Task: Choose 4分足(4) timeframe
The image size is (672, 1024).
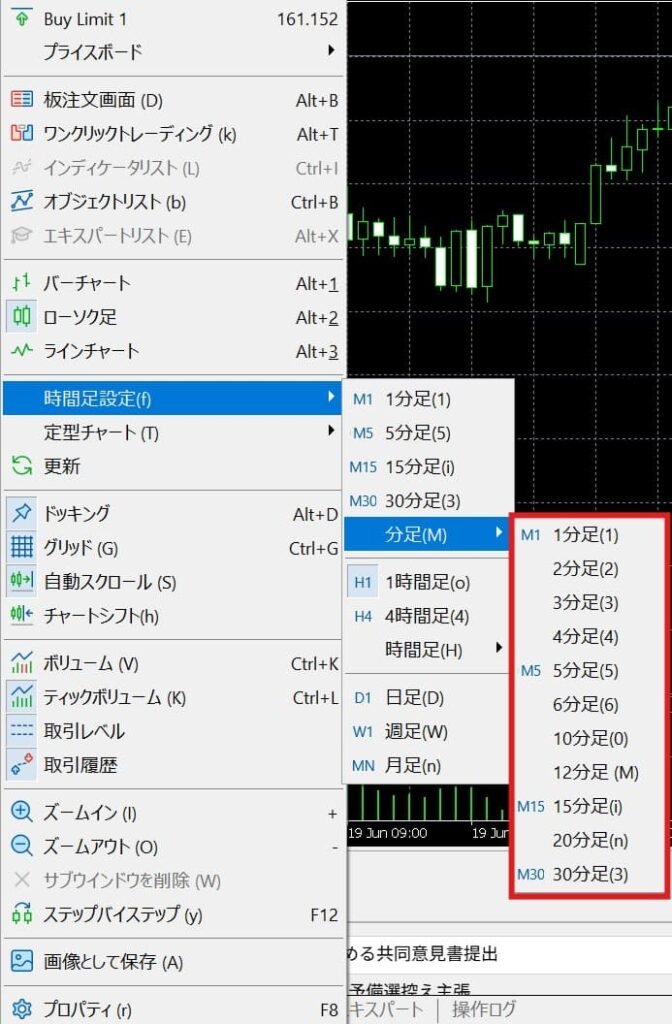Action: [589, 637]
